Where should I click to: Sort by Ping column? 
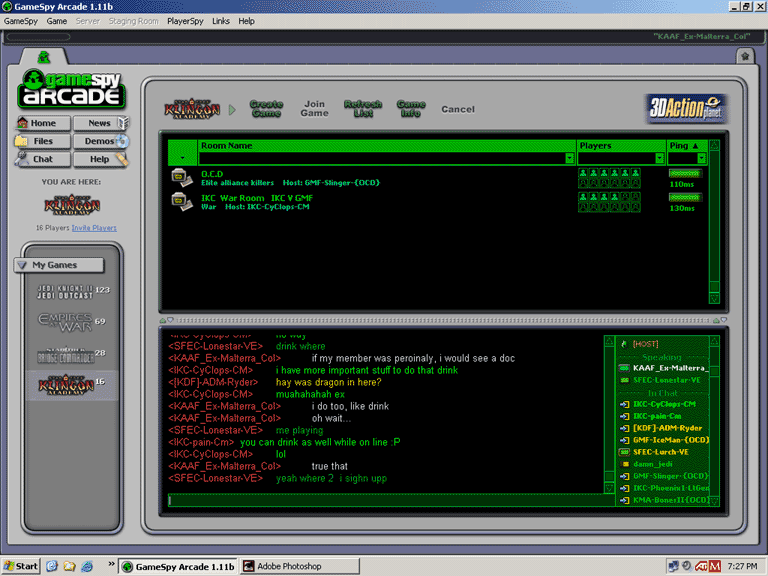tap(687, 145)
